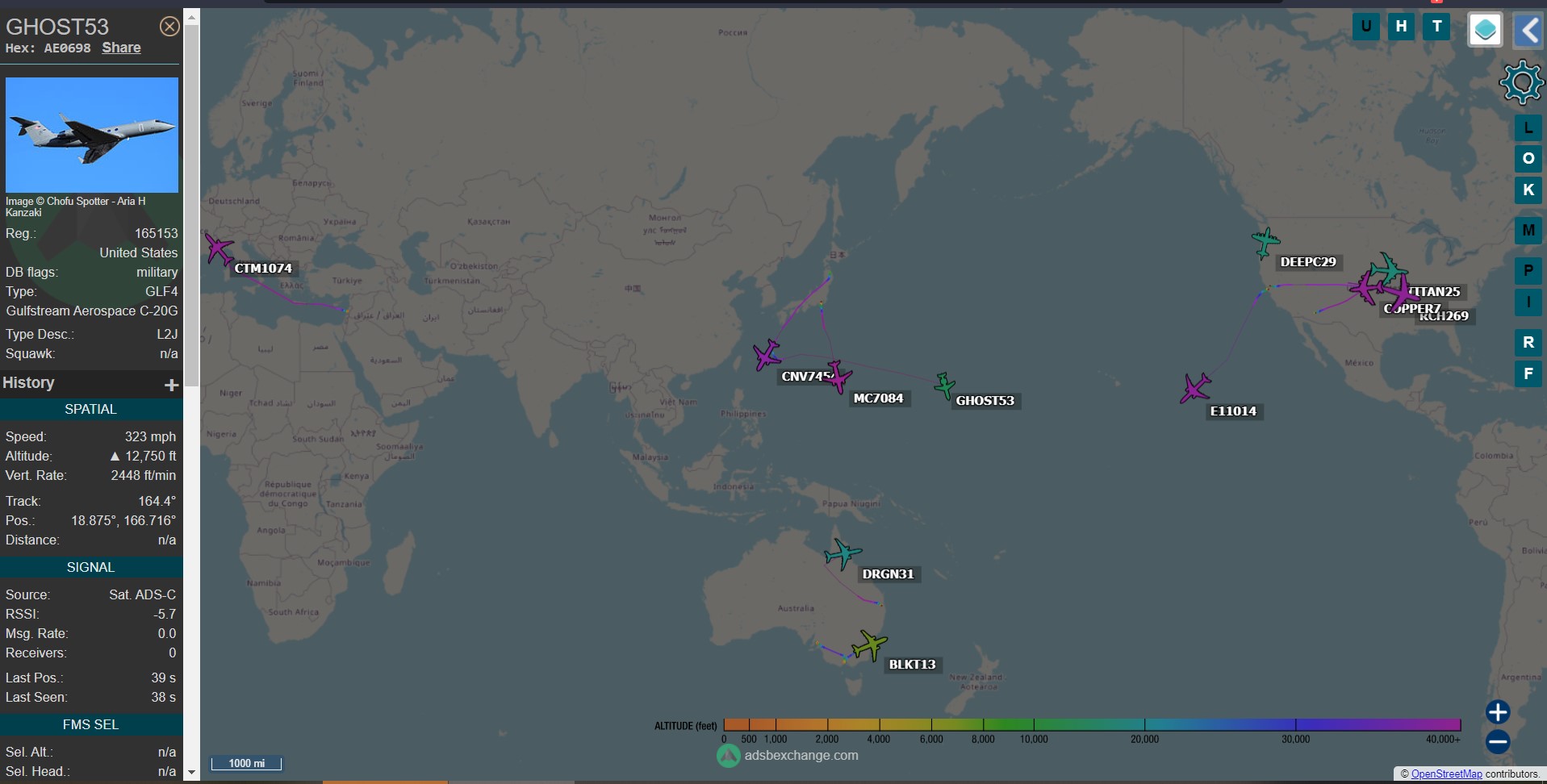Select the BLKT13 aircraft icon

(x=870, y=645)
